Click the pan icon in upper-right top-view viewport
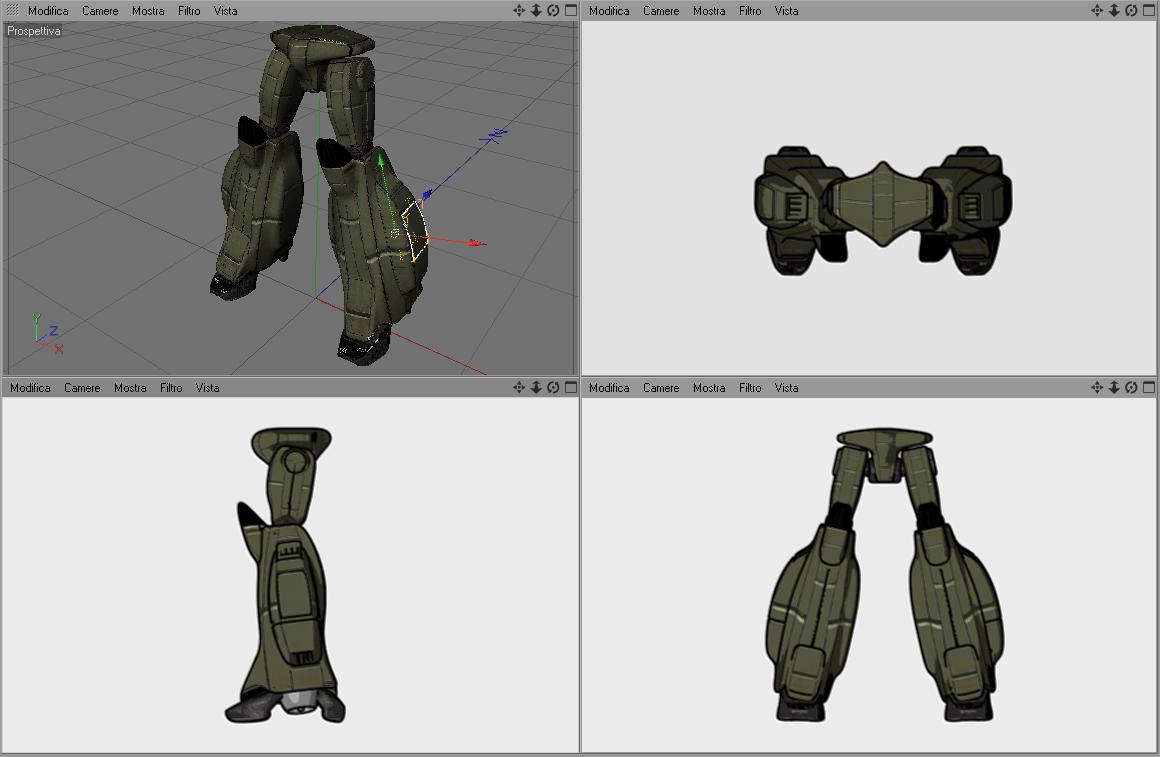This screenshot has height=757, width=1160. pos(1097,10)
